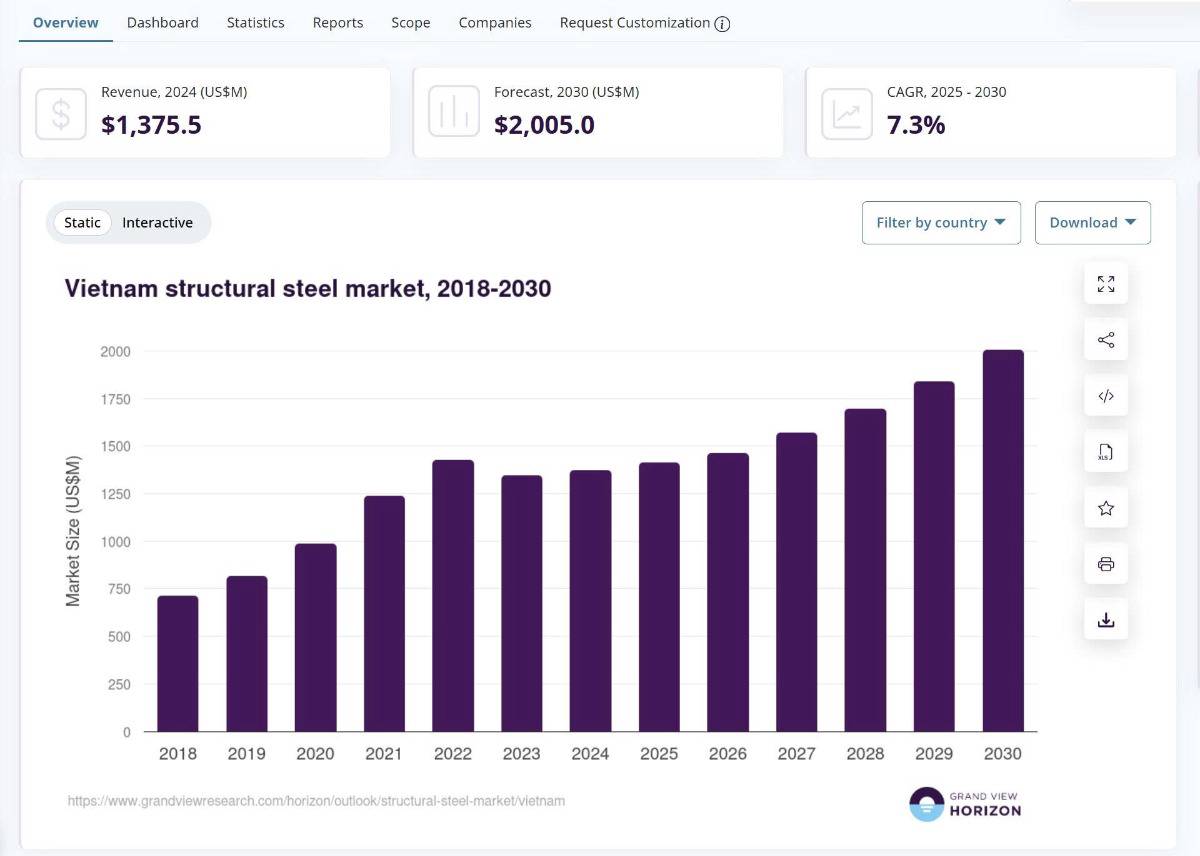
Task: Select the 2030 bar in the chart
Action: [1003, 541]
